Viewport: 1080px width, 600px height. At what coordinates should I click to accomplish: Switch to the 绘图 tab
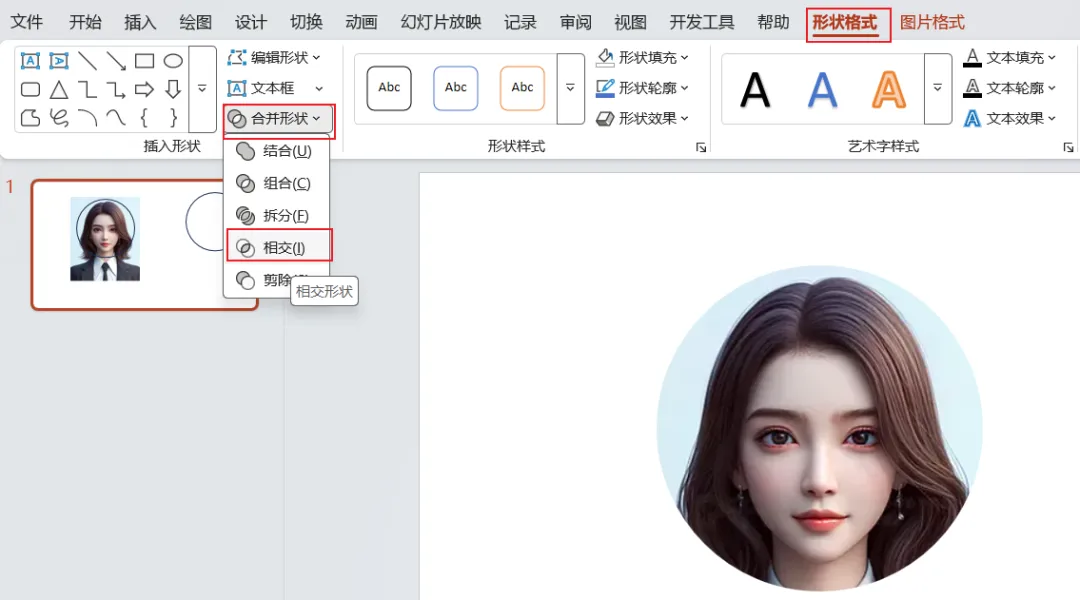[x=196, y=23]
